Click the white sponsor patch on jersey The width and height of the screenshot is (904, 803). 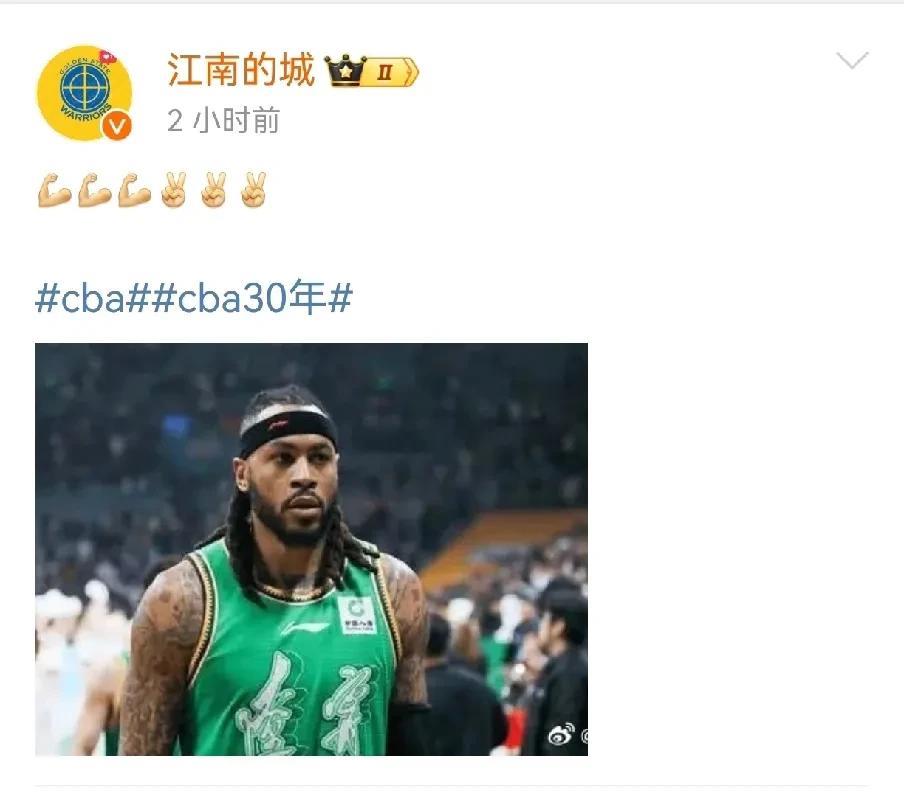[357, 615]
